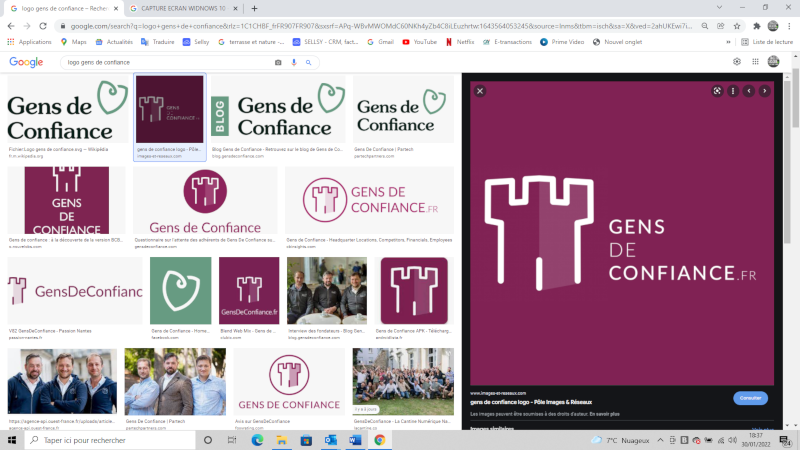
Task: Go to previous image in preview
Action: (x=749, y=91)
